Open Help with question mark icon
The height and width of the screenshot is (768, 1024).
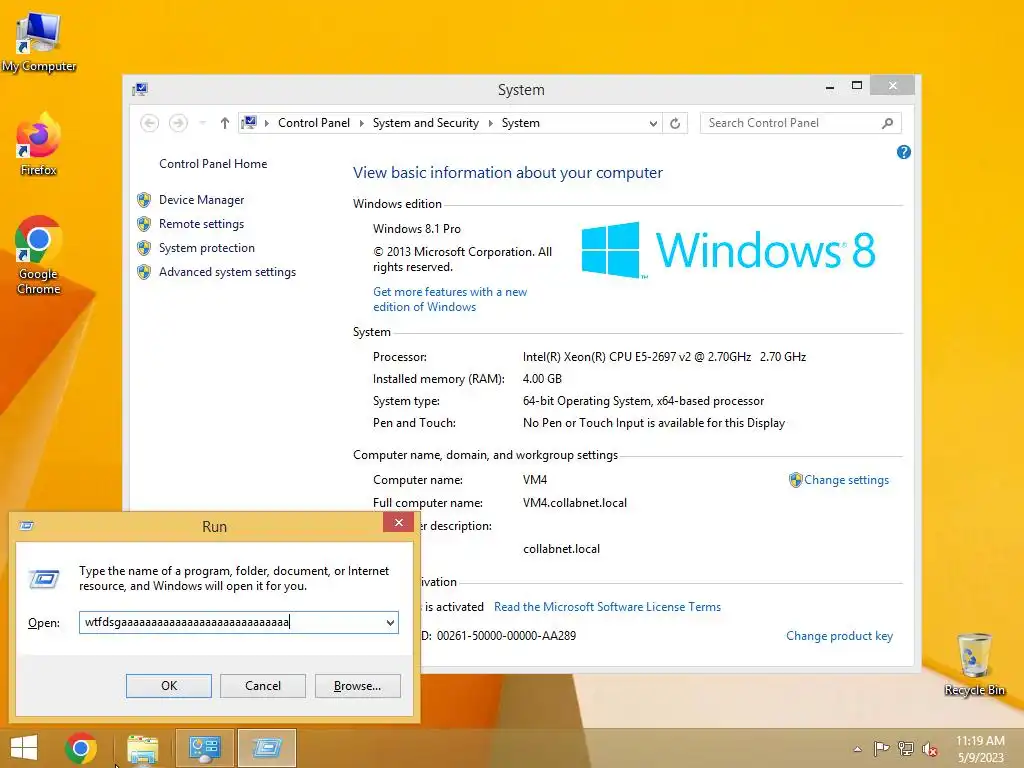[x=904, y=152]
